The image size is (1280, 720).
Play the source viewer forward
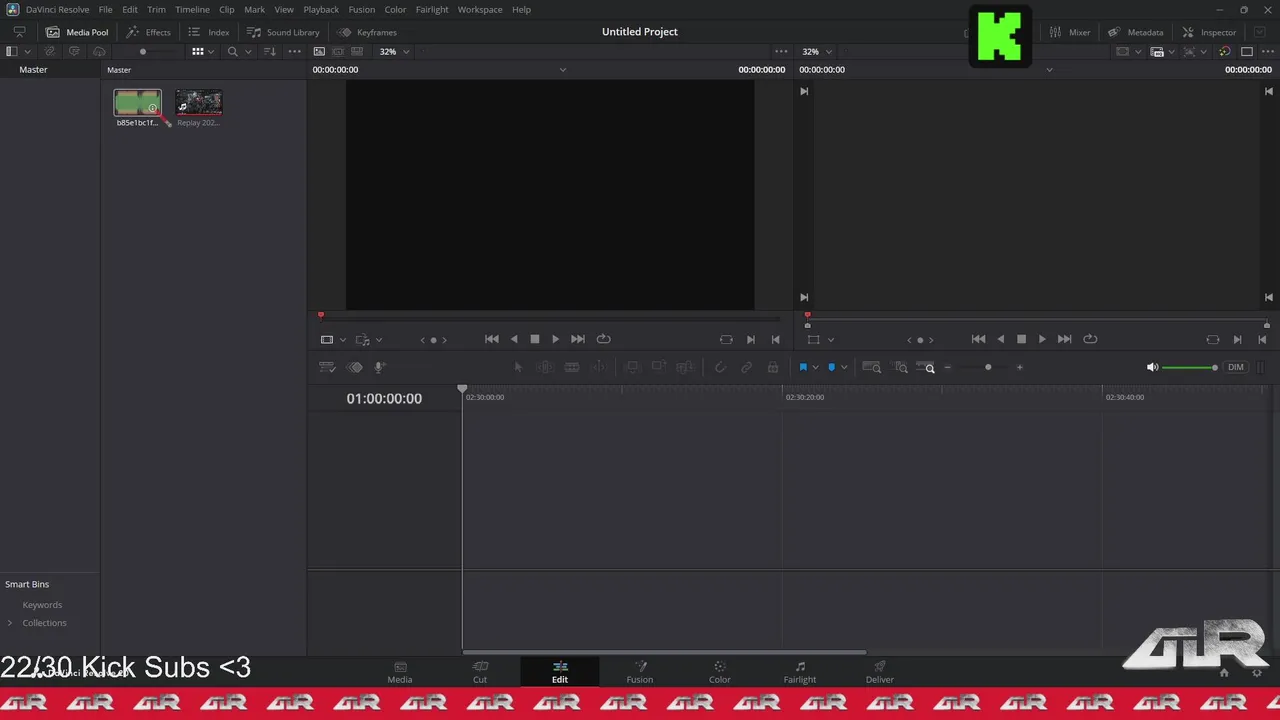pos(556,339)
